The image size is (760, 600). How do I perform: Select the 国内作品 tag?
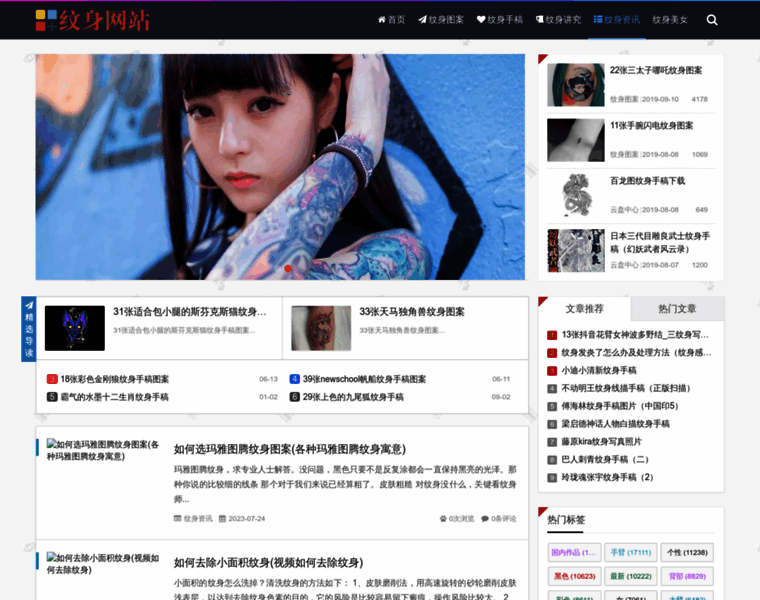pos(574,553)
